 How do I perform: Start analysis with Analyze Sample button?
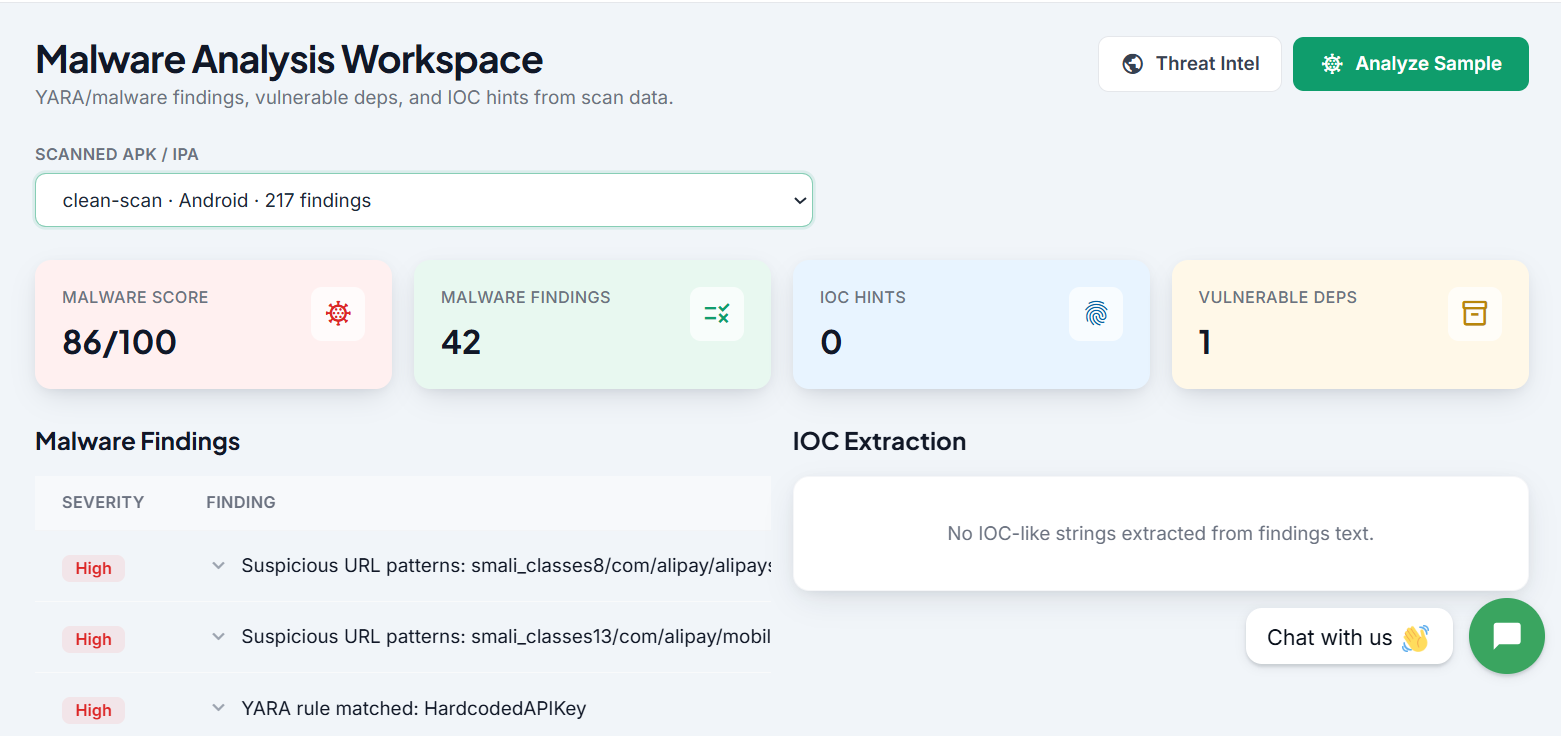(1411, 64)
